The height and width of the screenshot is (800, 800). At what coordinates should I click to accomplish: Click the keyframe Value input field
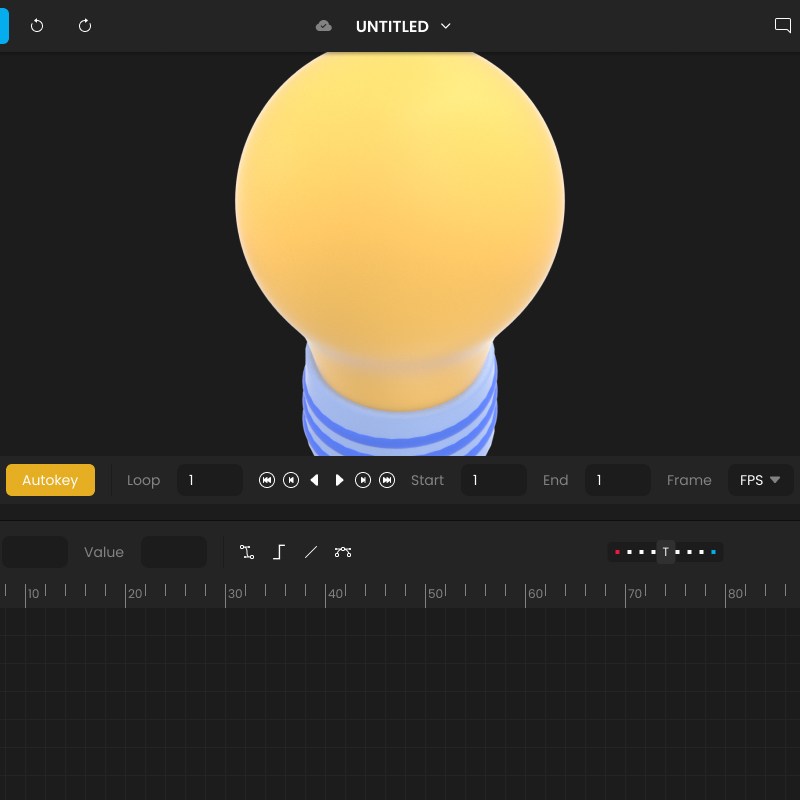point(173,552)
